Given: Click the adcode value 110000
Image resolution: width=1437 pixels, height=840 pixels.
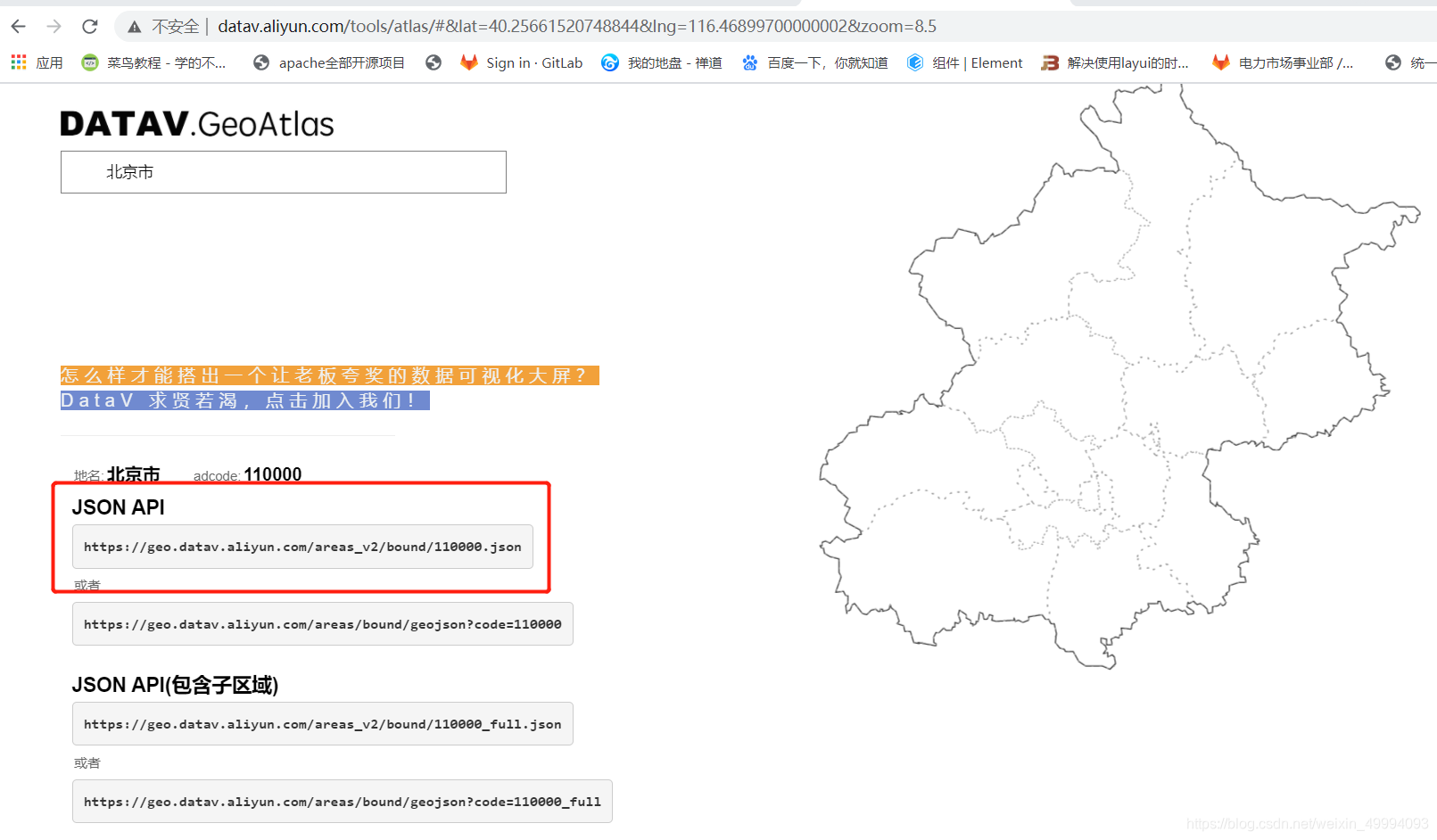Looking at the screenshot, I should point(273,474).
